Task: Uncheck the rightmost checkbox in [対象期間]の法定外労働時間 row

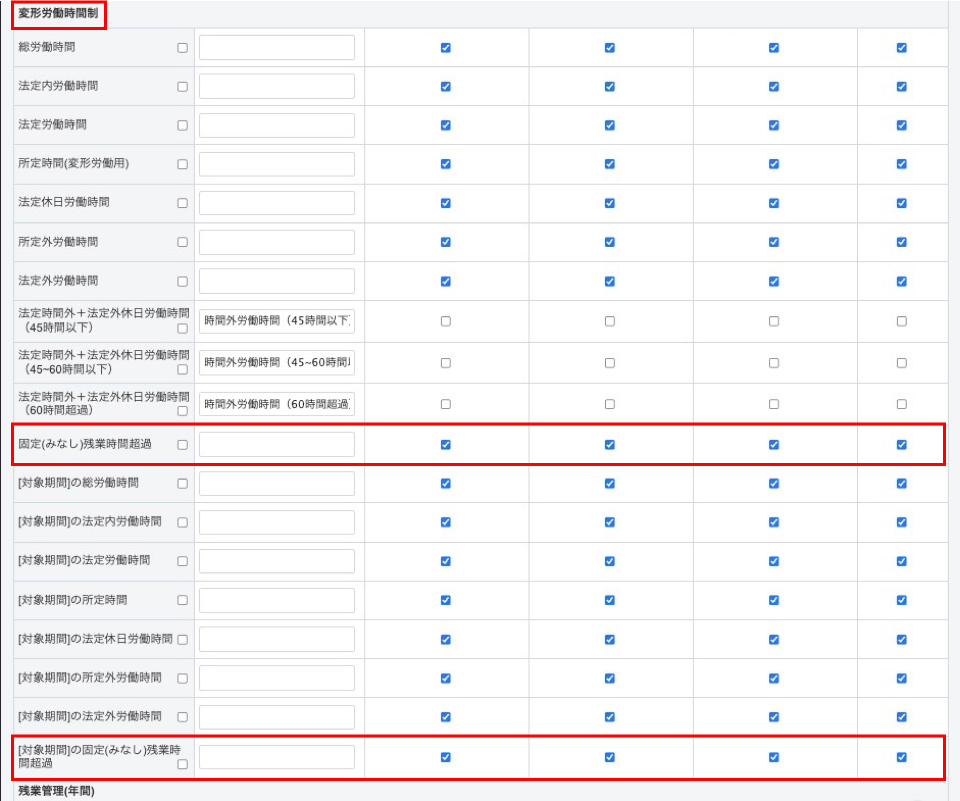Action: (901, 717)
